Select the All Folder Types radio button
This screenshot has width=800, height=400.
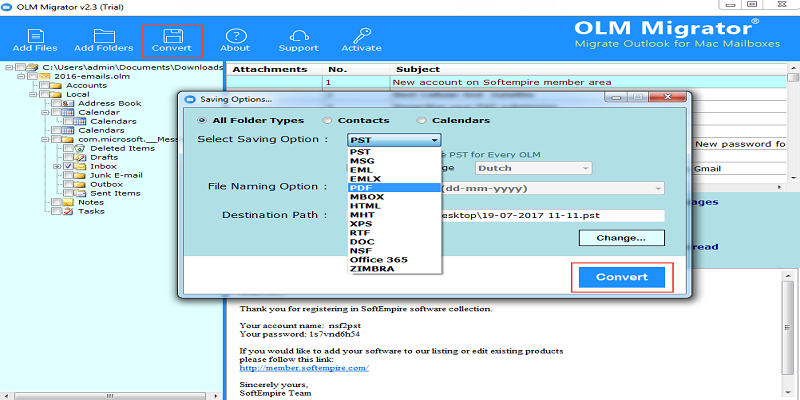[x=202, y=120]
